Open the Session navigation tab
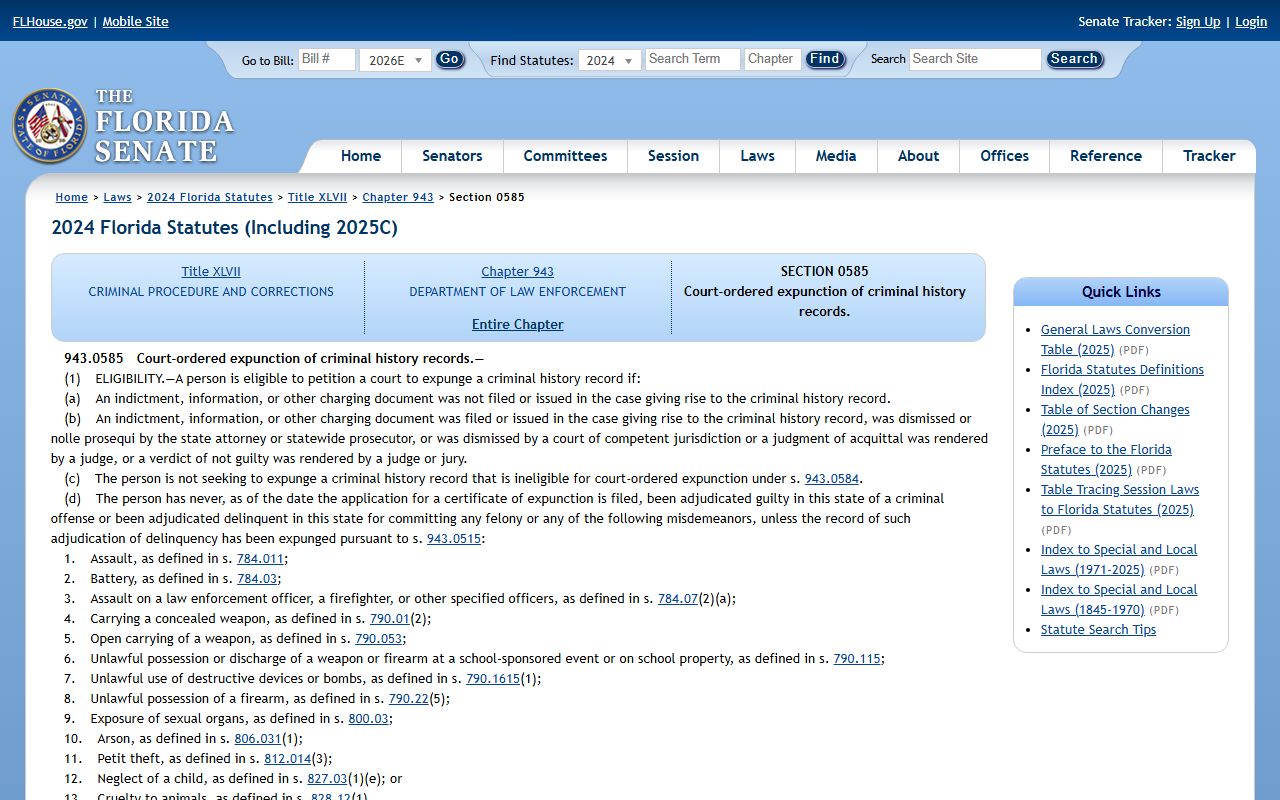The image size is (1280, 800). [673, 156]
